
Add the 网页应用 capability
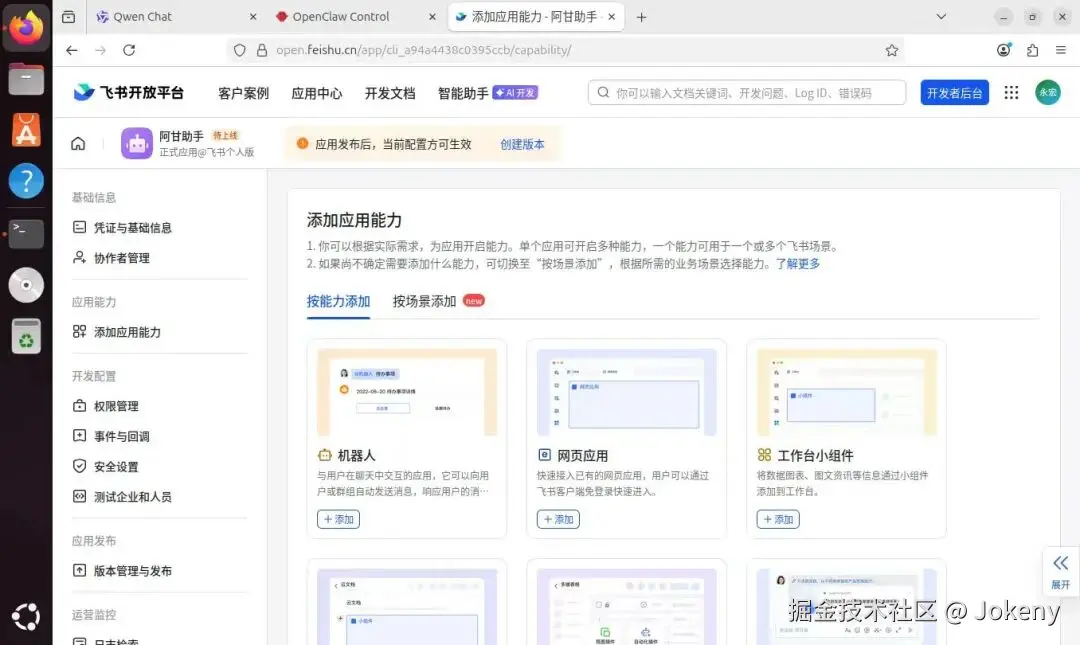(558, 519)
